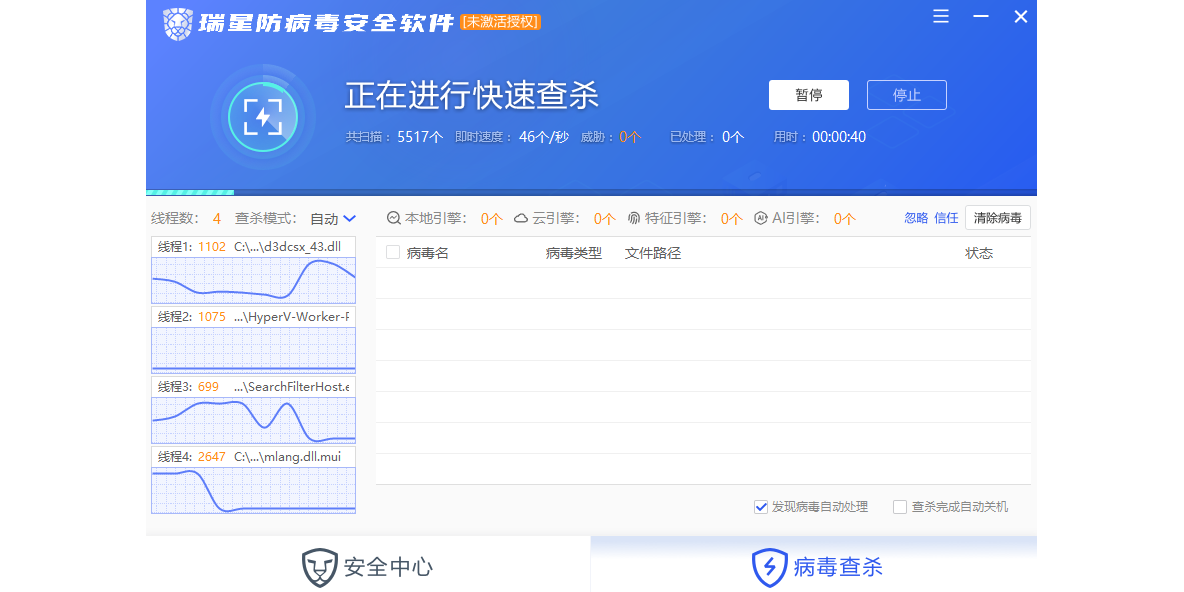Click the quick scan lightning icon
1184x592 pixels.
coord(263,117)
